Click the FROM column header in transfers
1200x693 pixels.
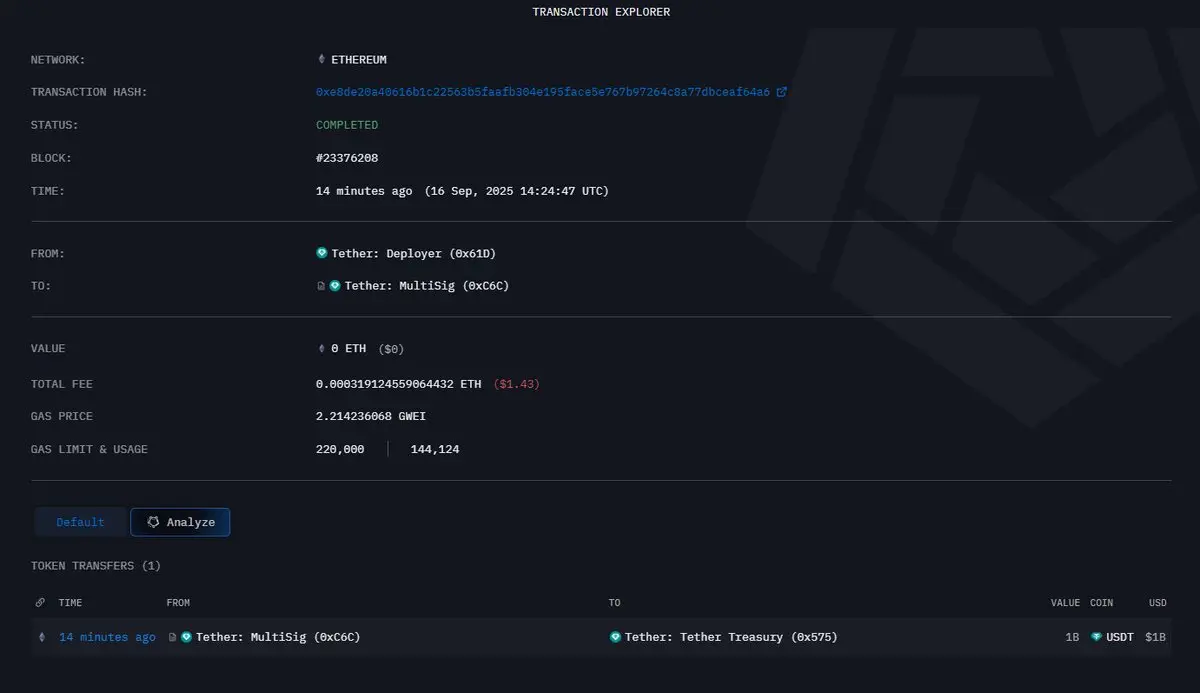(178, 603)
